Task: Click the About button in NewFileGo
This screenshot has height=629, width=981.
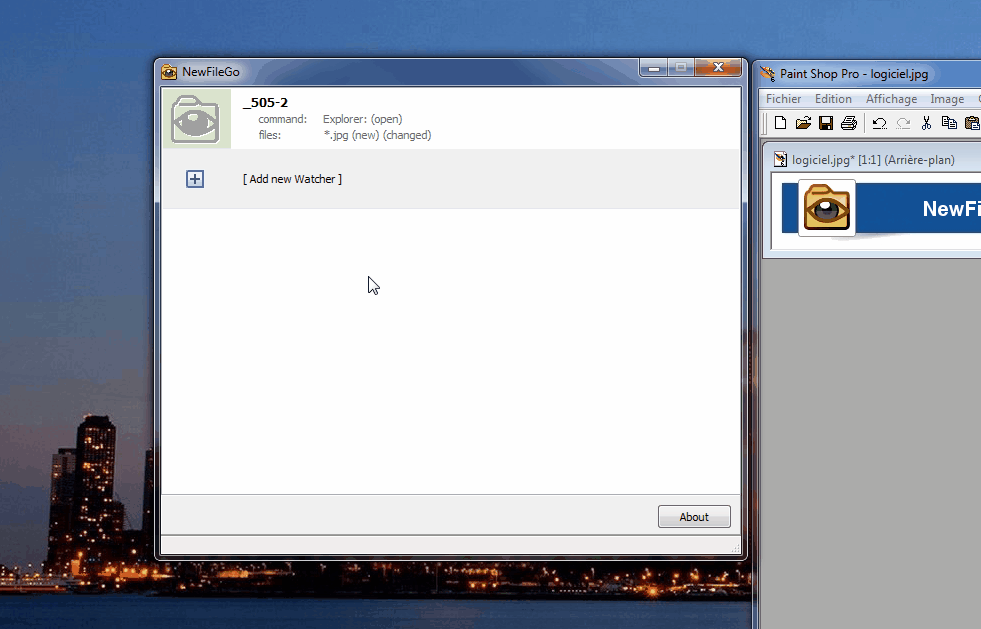Action: [694, 517]
